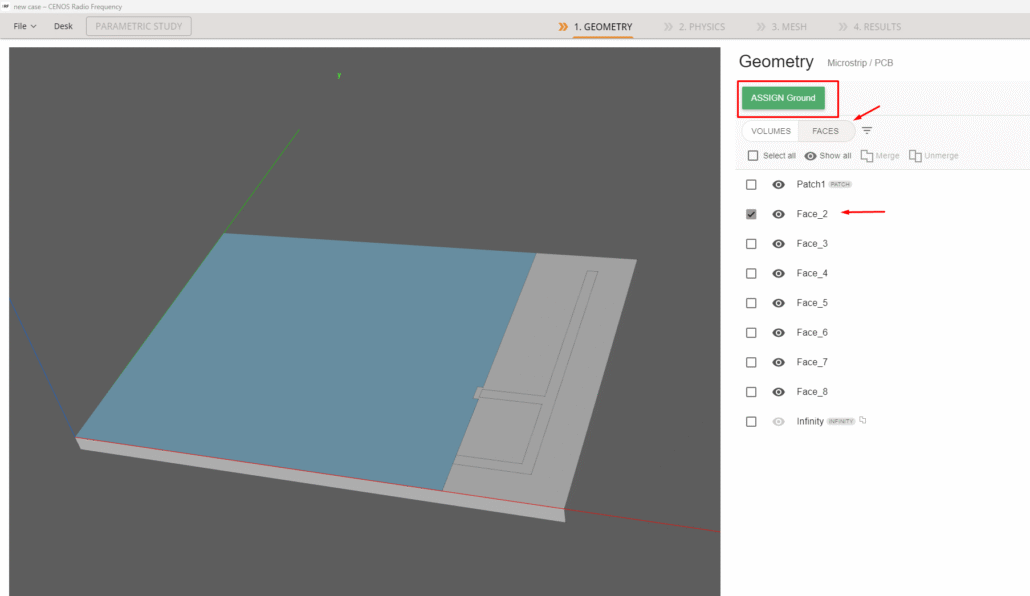Show Infinity using its eye icon
The width and height of the screenshot is (1030, 596).
[778, 422]
